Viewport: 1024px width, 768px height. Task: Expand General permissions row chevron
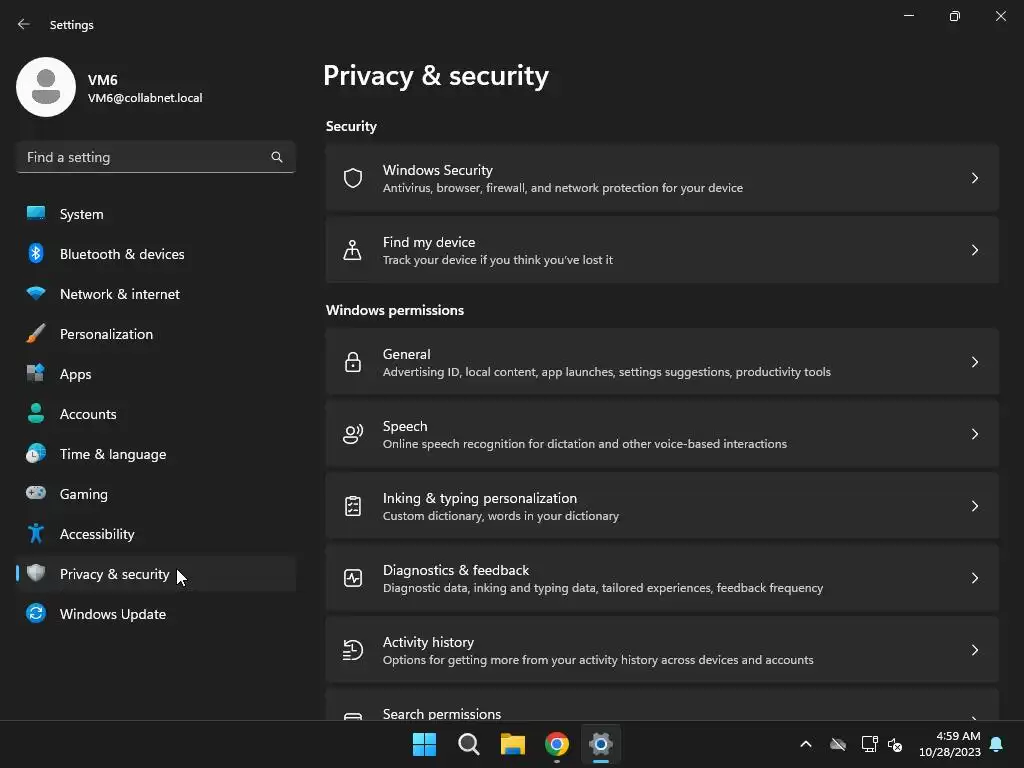click(974, 362)
